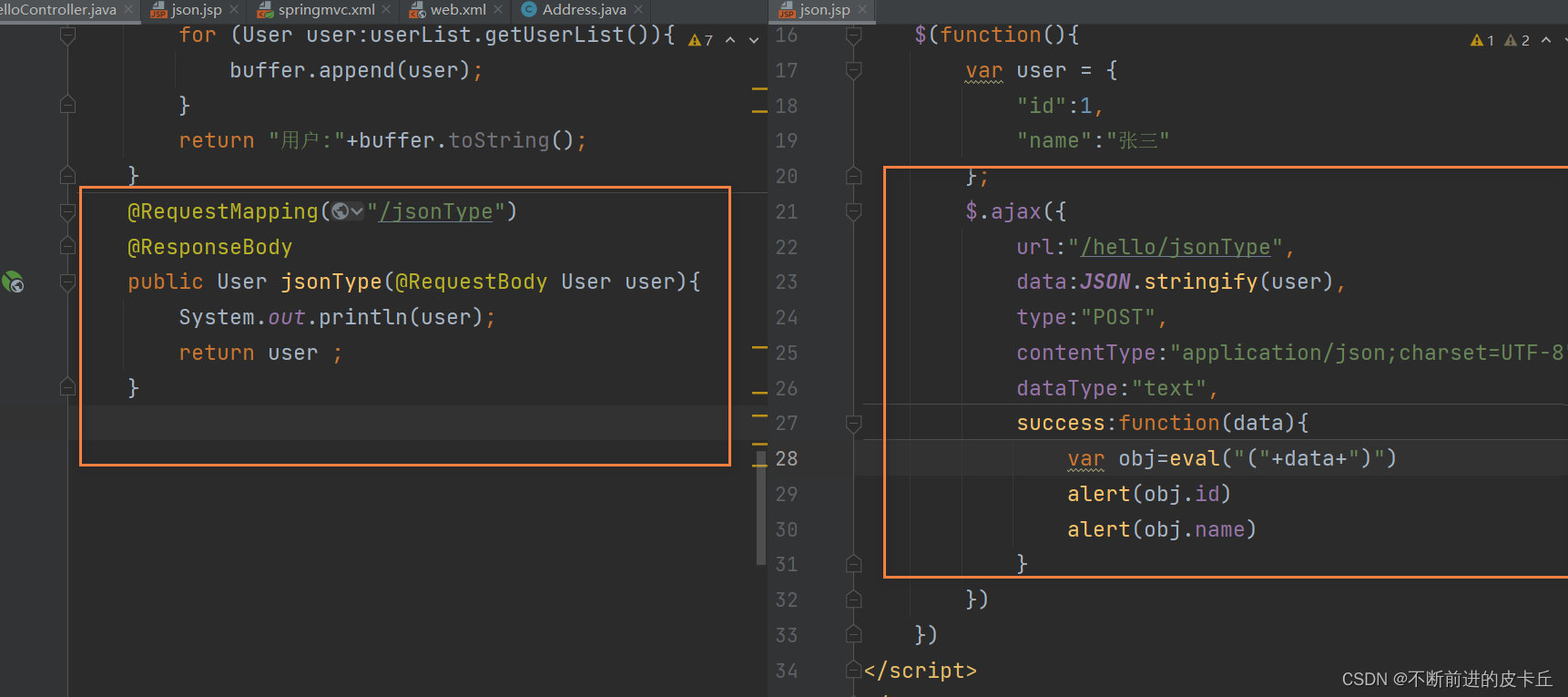
Task: Click System.out.println(user) statement
Action: coord(337,317)
